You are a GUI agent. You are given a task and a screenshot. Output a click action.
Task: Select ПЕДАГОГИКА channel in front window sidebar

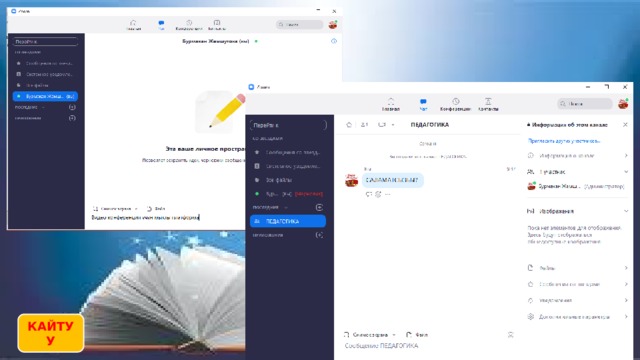(288, 221)
